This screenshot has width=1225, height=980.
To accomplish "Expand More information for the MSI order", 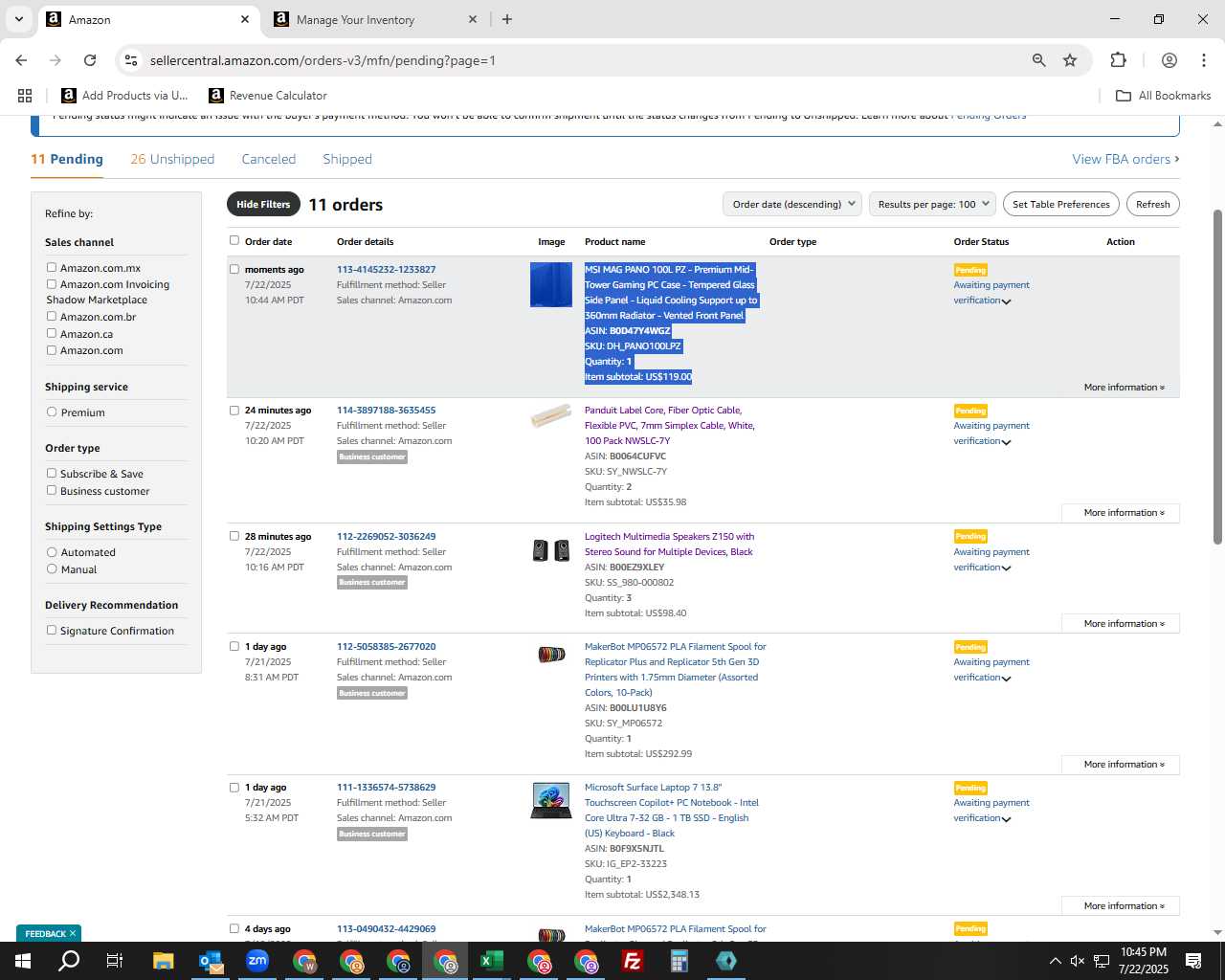I will (1124, 388).
